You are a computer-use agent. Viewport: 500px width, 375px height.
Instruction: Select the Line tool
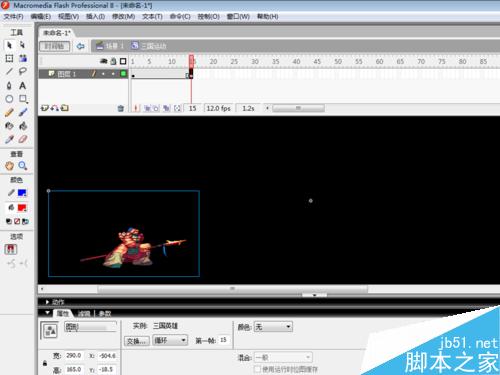tap(9, 71)
